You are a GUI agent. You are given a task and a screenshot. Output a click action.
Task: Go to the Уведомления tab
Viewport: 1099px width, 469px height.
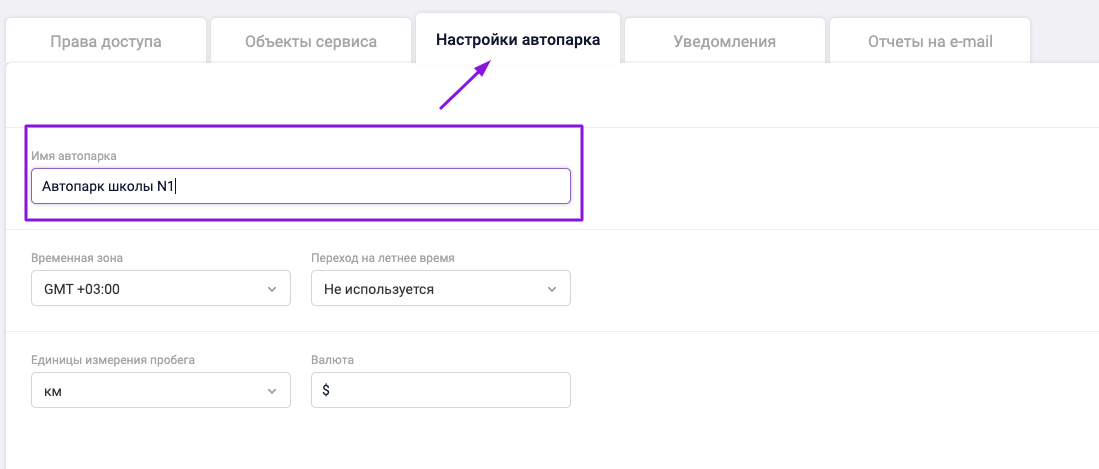[x=724, y=42]
